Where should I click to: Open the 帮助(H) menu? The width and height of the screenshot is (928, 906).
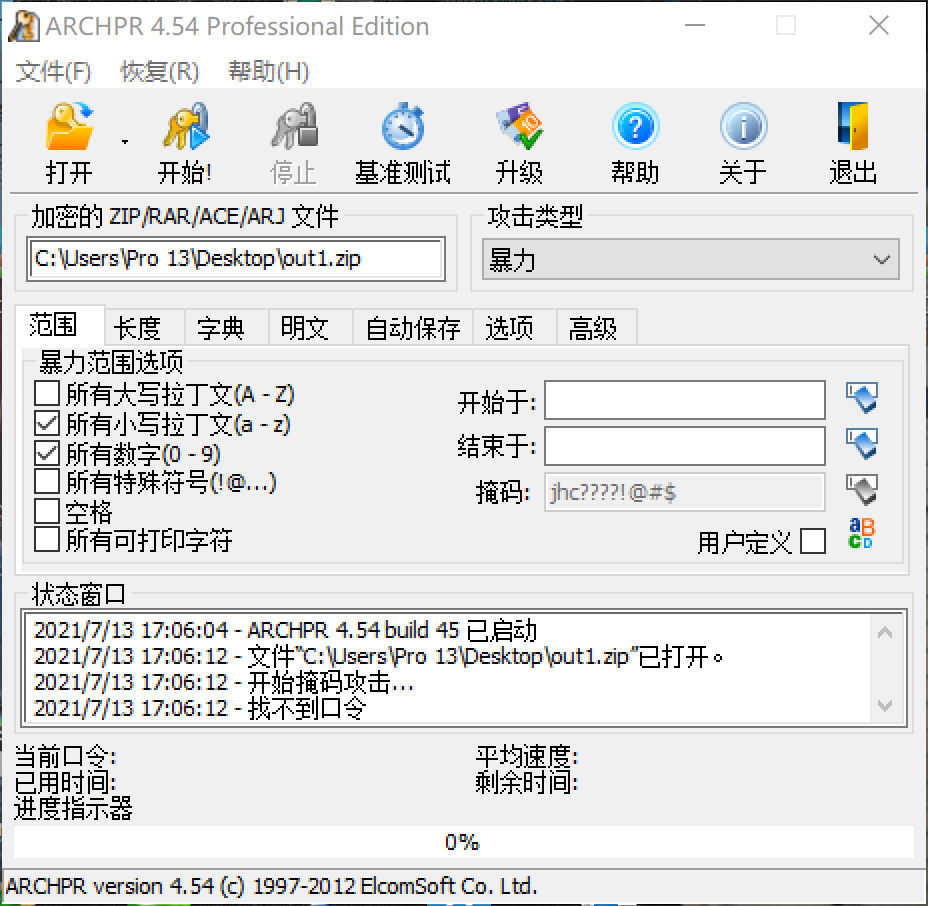[x=269, y=72]
